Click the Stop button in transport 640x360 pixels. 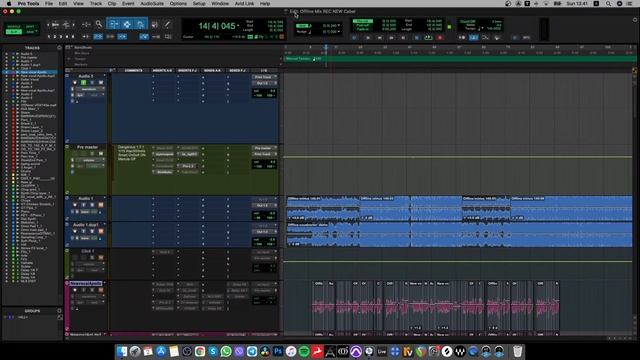pyautogui.click(x=416, y=38)
